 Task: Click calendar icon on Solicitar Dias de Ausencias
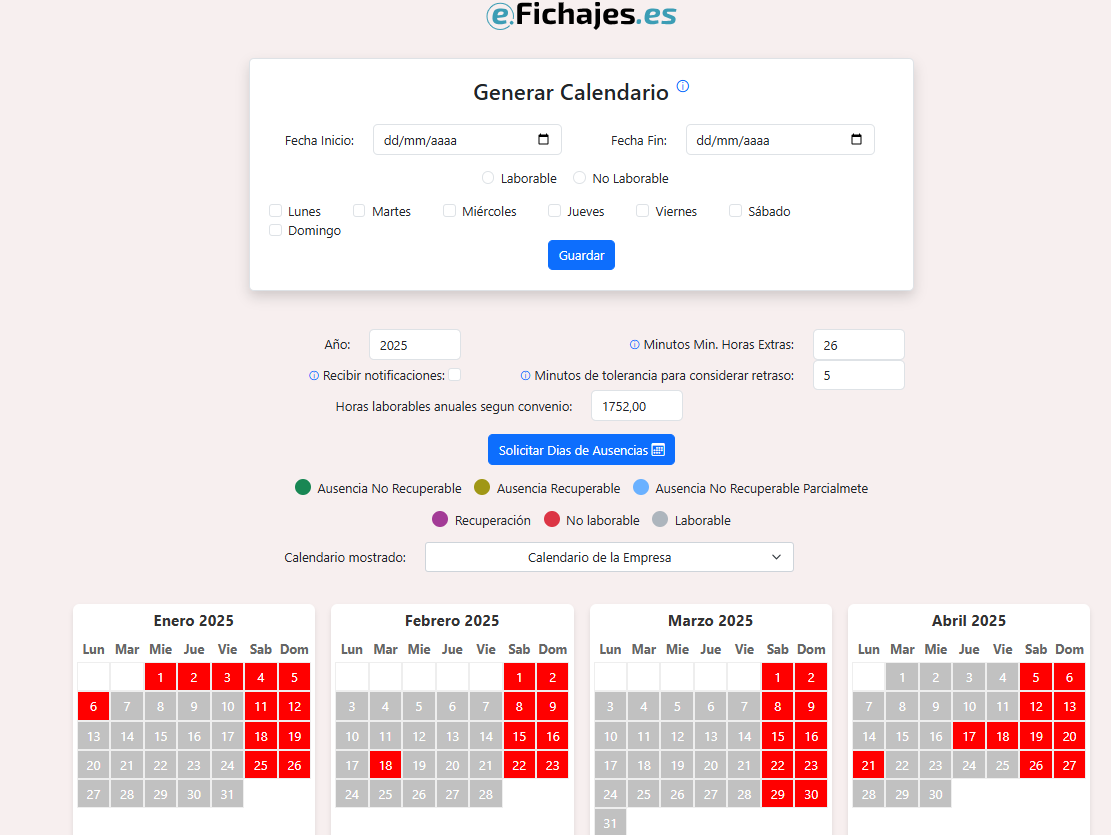pos(658,450)
